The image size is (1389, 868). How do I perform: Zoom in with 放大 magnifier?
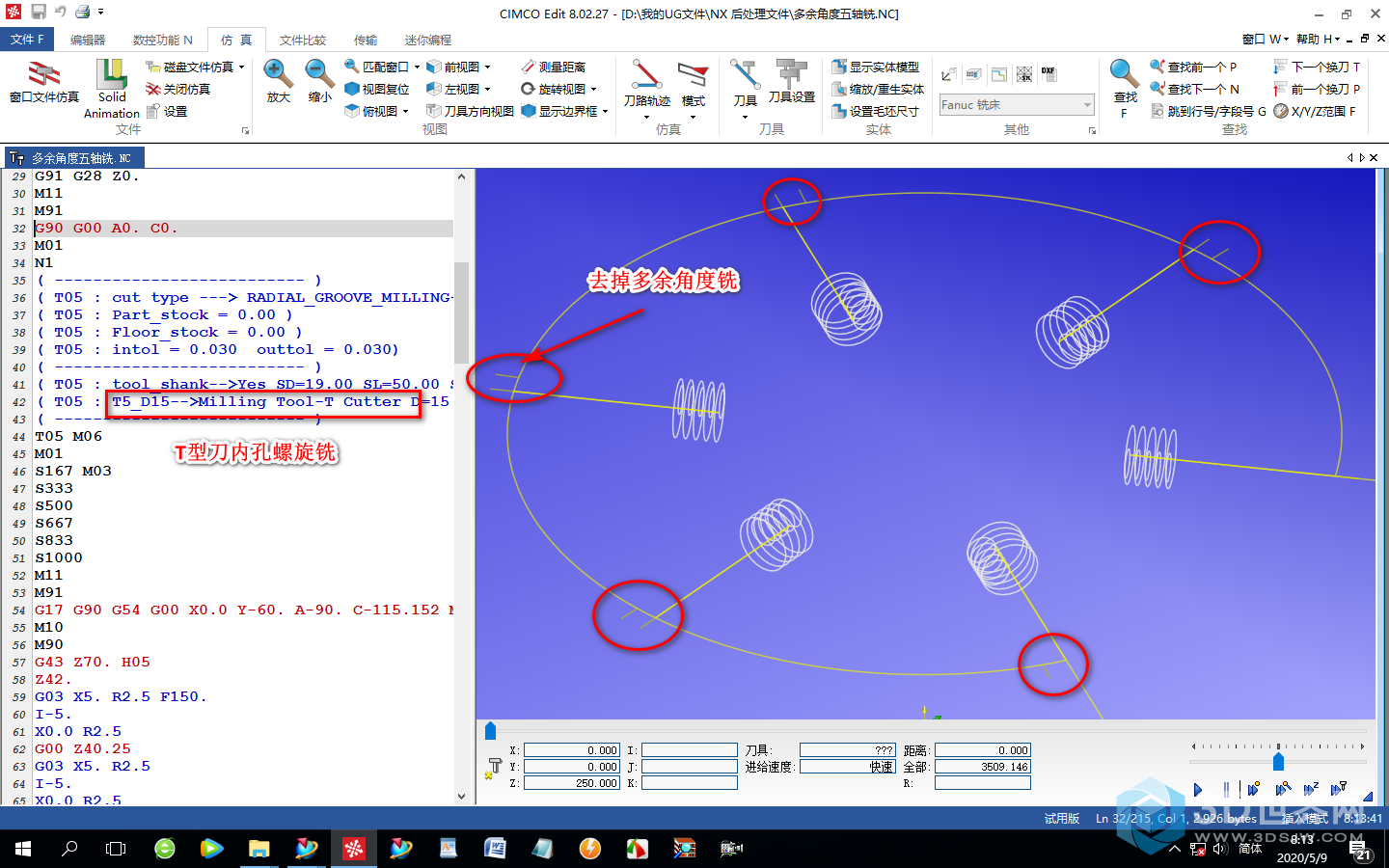click(278, 81)
